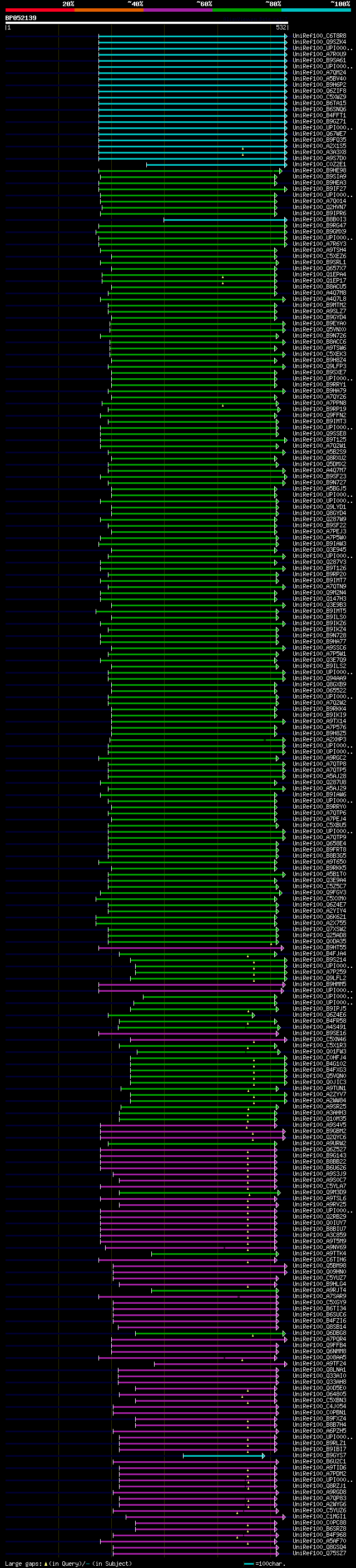
Task: Open hit UniRef100_A7R0U9
Action: 319,54
